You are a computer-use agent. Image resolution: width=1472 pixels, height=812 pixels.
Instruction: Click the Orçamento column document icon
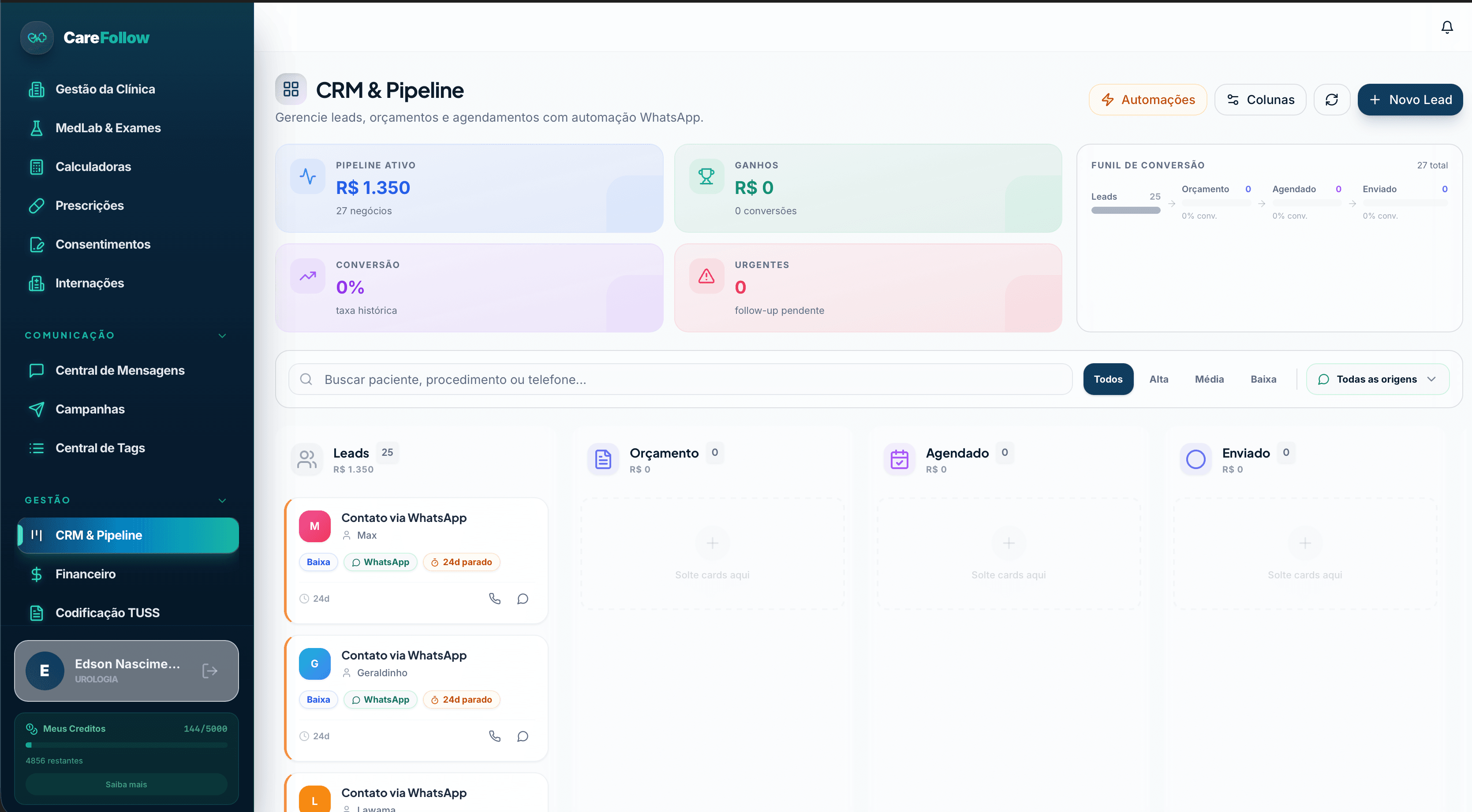pos(603,459)
